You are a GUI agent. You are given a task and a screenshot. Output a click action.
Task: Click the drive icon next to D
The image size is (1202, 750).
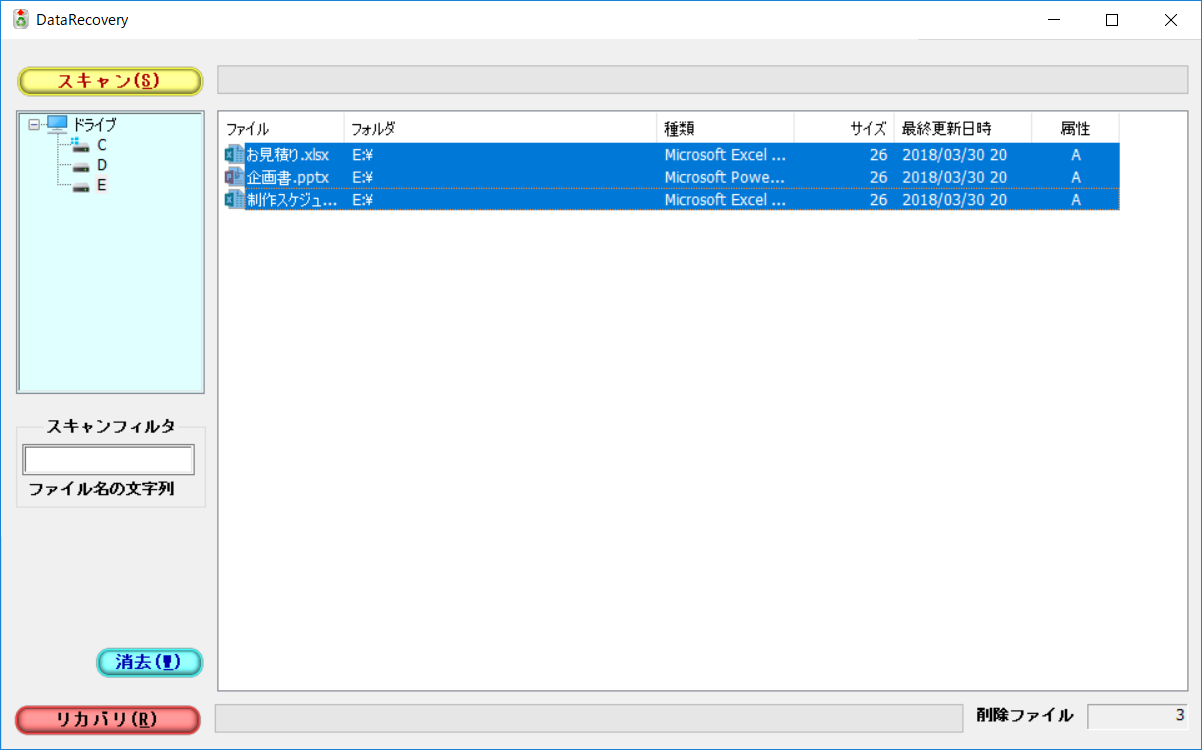(x=81, y=165)
